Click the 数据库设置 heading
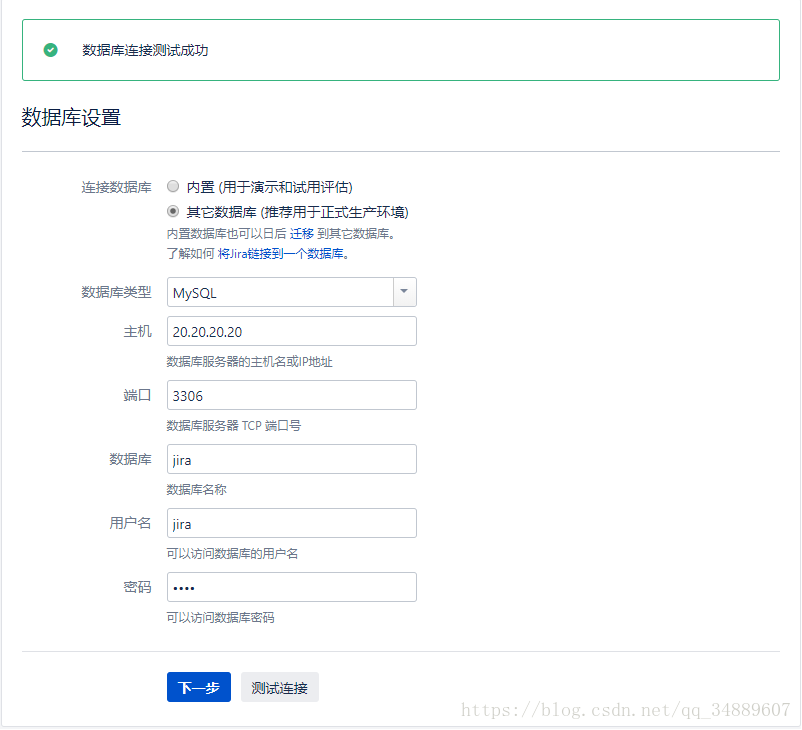 pos(71,117)
